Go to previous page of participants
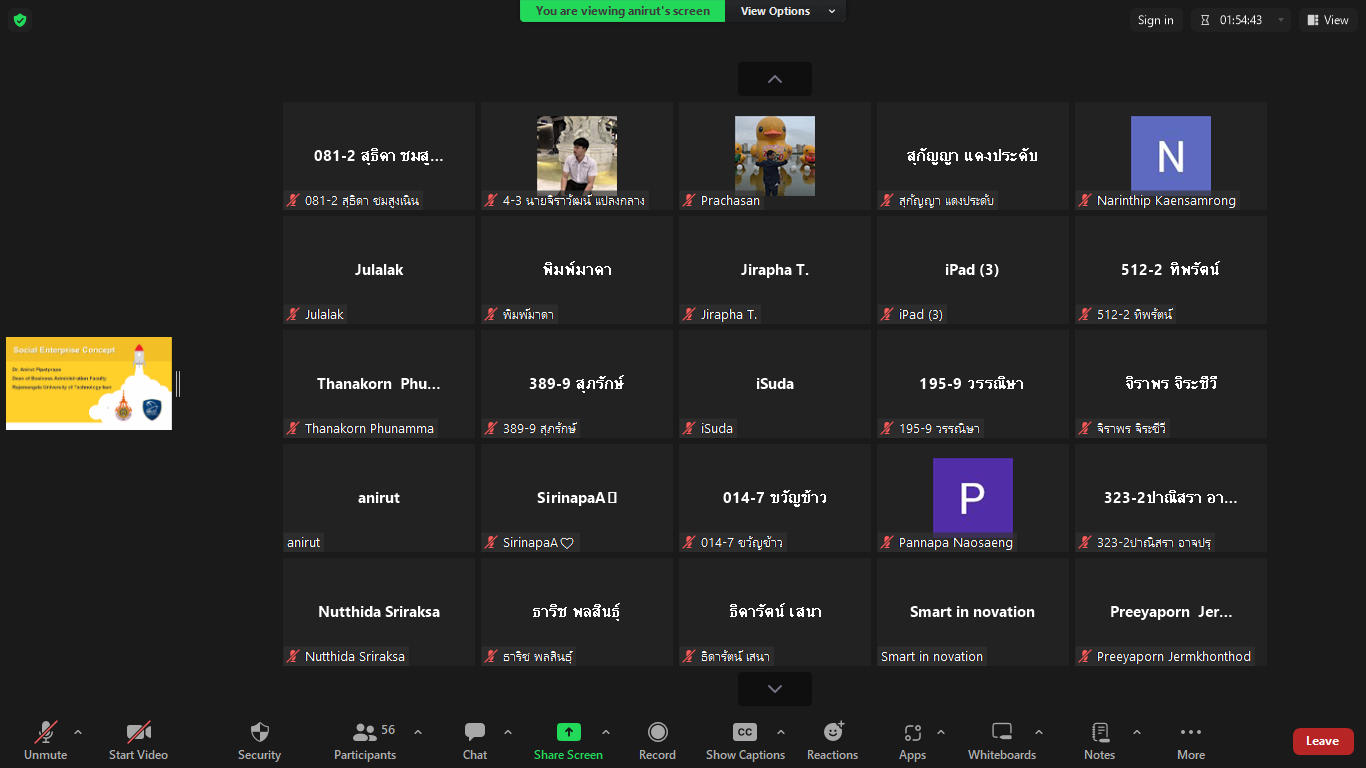The height and width of the screenshot is (768, 1366). point(775,79)
